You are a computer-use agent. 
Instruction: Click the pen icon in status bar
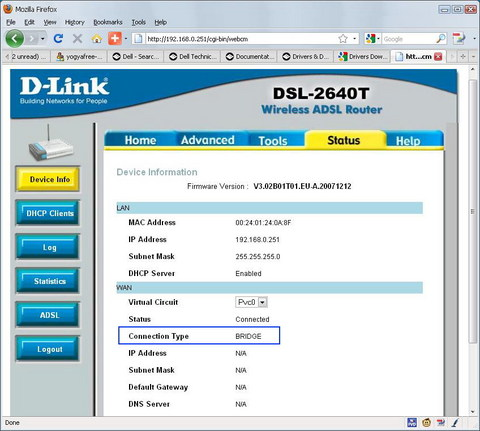(455, 423)
